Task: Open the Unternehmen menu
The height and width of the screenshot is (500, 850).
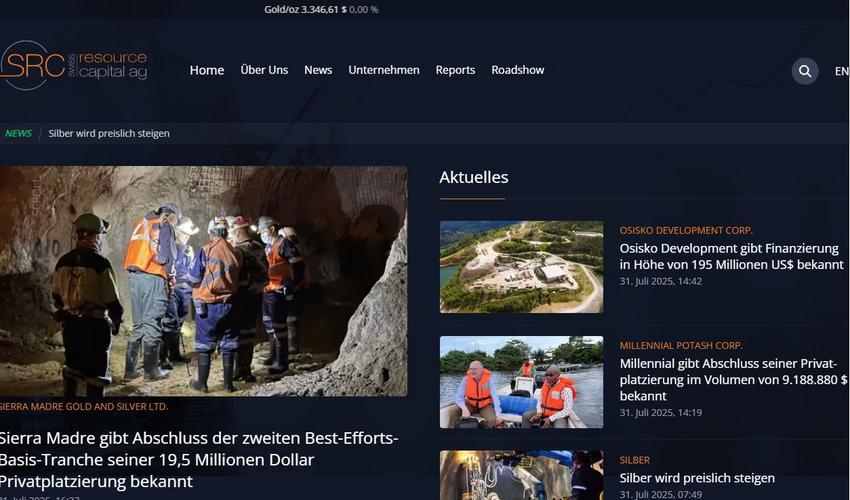Action: pos(384,70)
